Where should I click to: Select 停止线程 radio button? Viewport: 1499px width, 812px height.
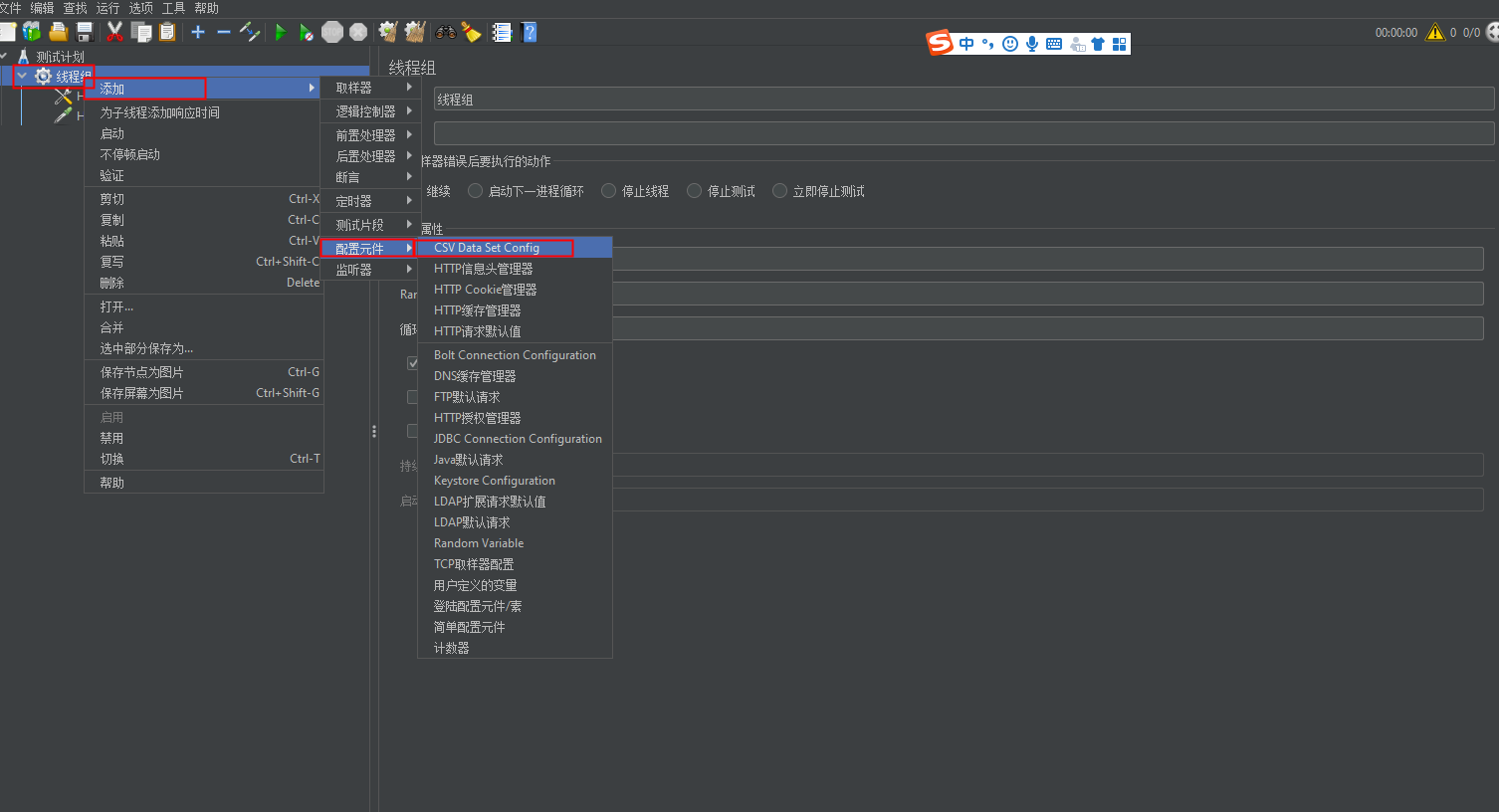(x=609, y=191)
